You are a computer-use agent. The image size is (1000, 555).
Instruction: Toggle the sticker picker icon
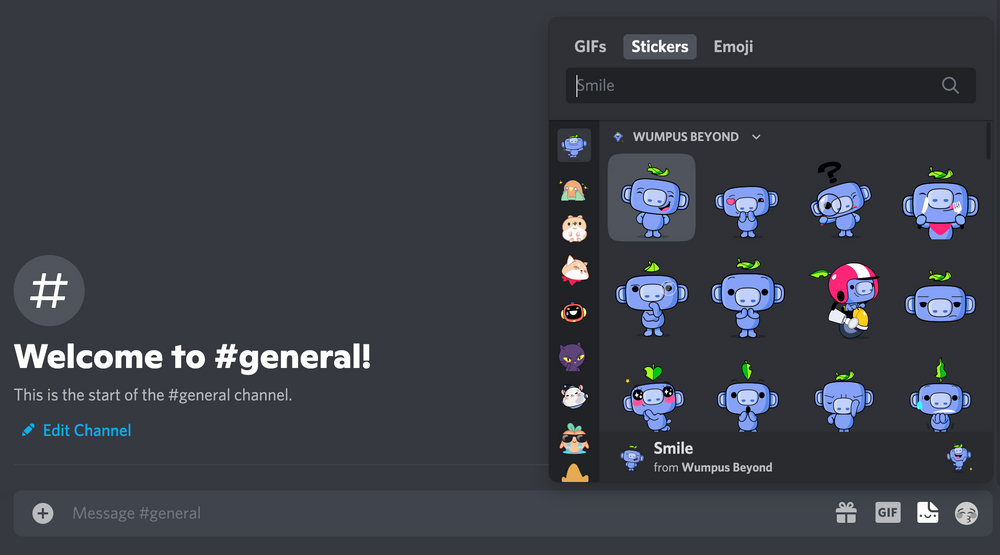[927, 512]
